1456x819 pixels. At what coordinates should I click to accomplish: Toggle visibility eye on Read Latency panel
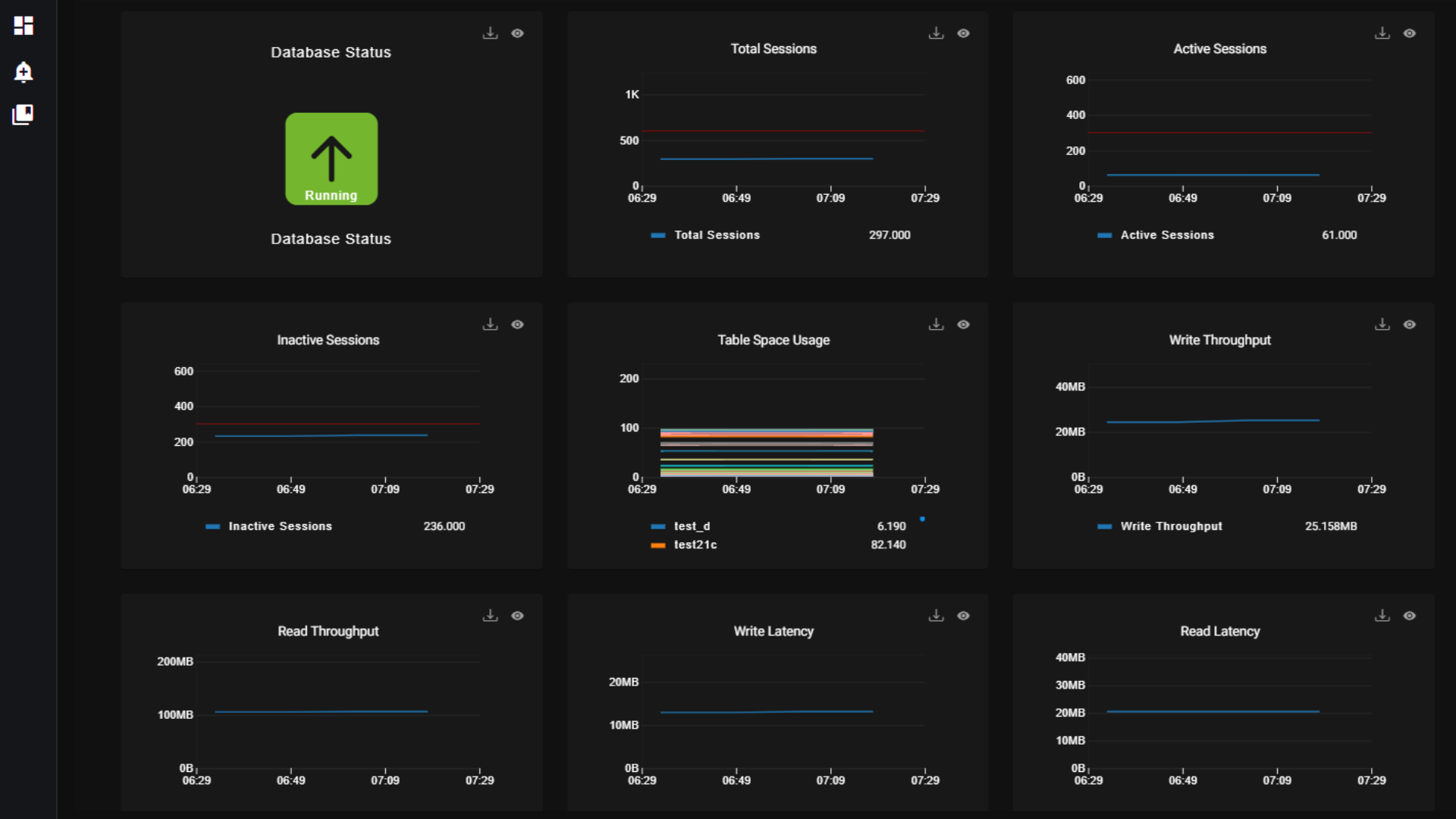click(1409, 616)
